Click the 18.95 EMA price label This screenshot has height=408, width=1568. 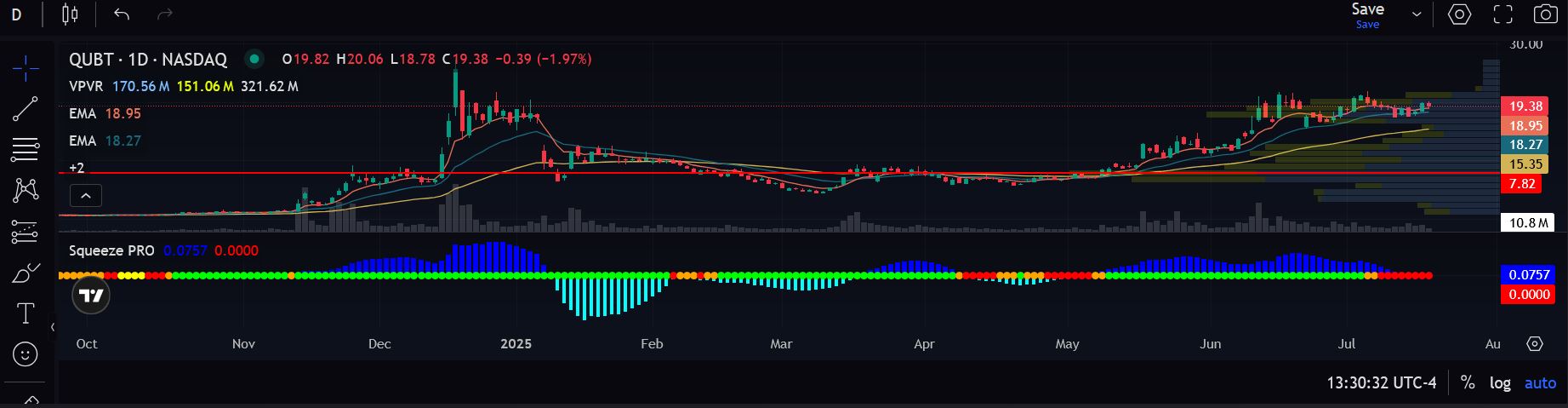click(x=1525, y=125)
